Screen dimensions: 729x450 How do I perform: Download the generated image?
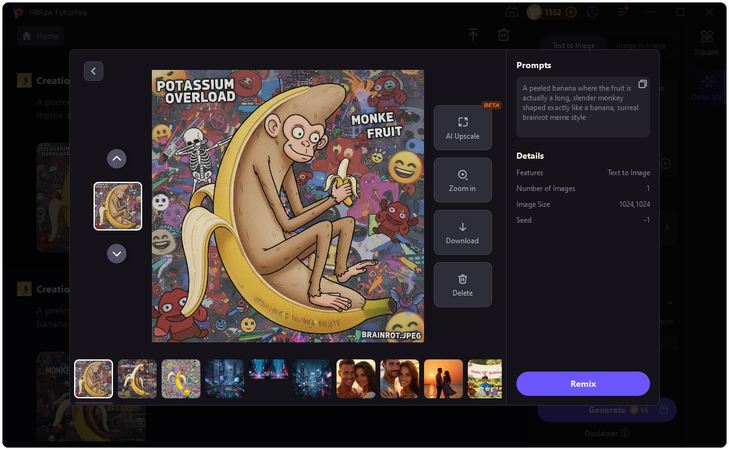(x=463, y=232)
